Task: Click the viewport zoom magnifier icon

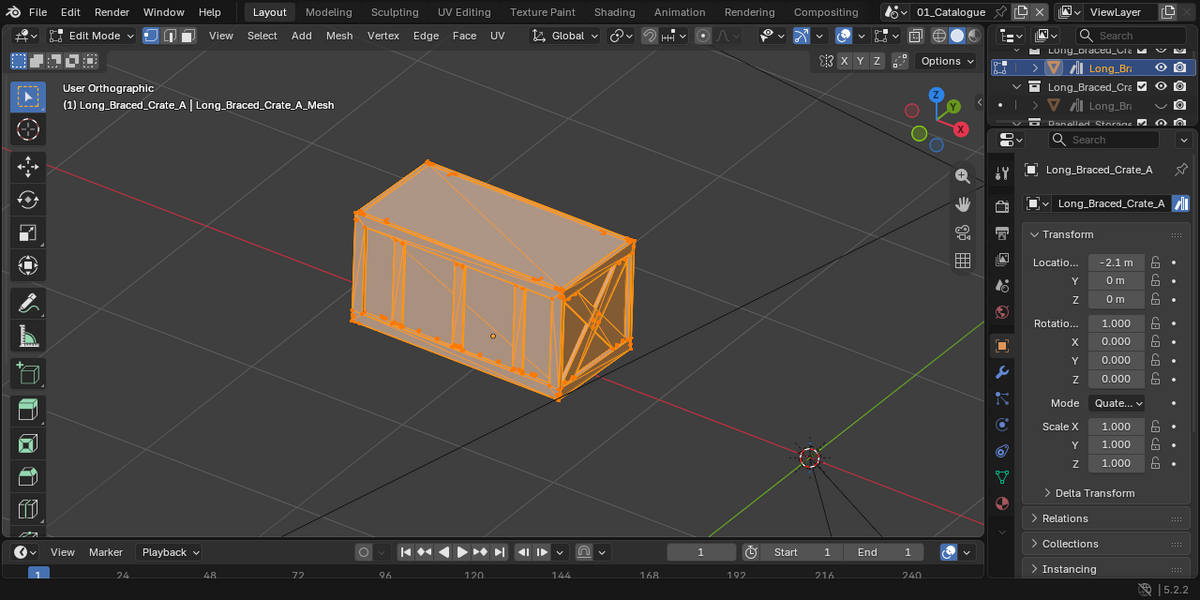Action: click(963, 175)
